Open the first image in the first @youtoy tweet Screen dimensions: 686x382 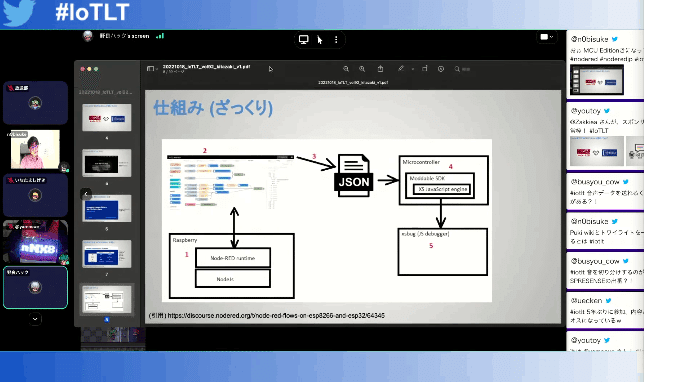pyautogui.click(x=597, y=151)
